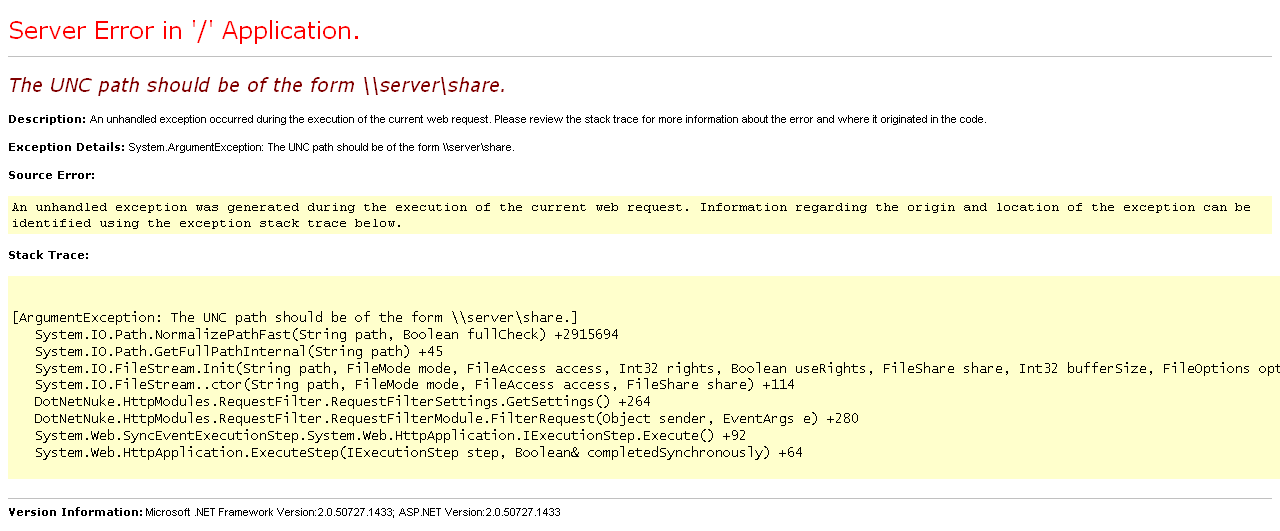
Task: Click the System.ArgumentException text
Action: [x=321, y=147]
